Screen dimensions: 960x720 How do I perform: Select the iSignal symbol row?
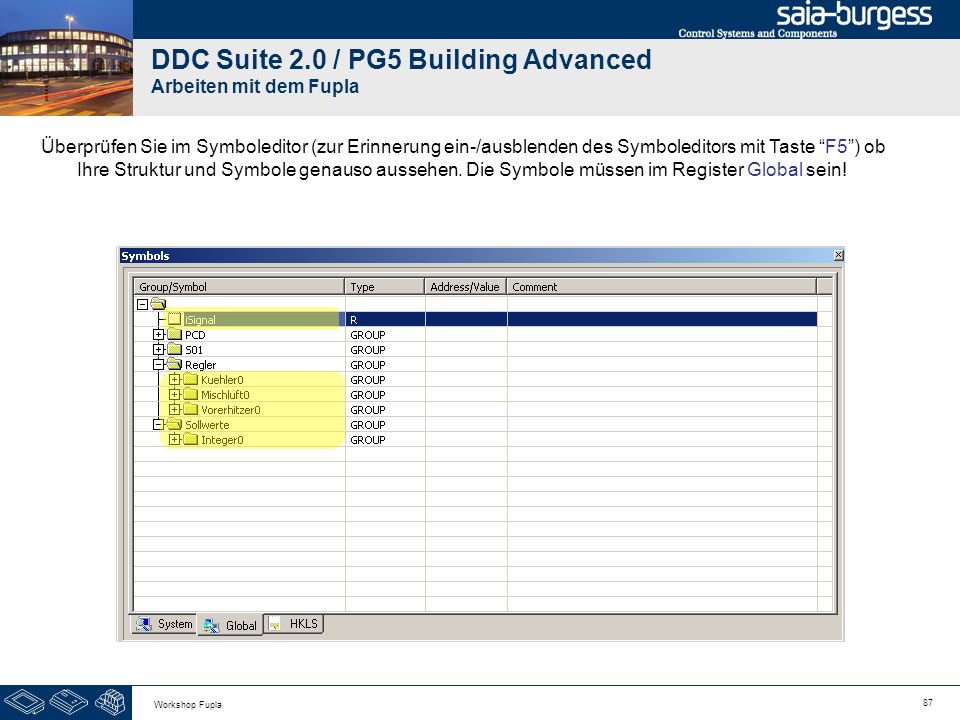(x=475, y=319)
